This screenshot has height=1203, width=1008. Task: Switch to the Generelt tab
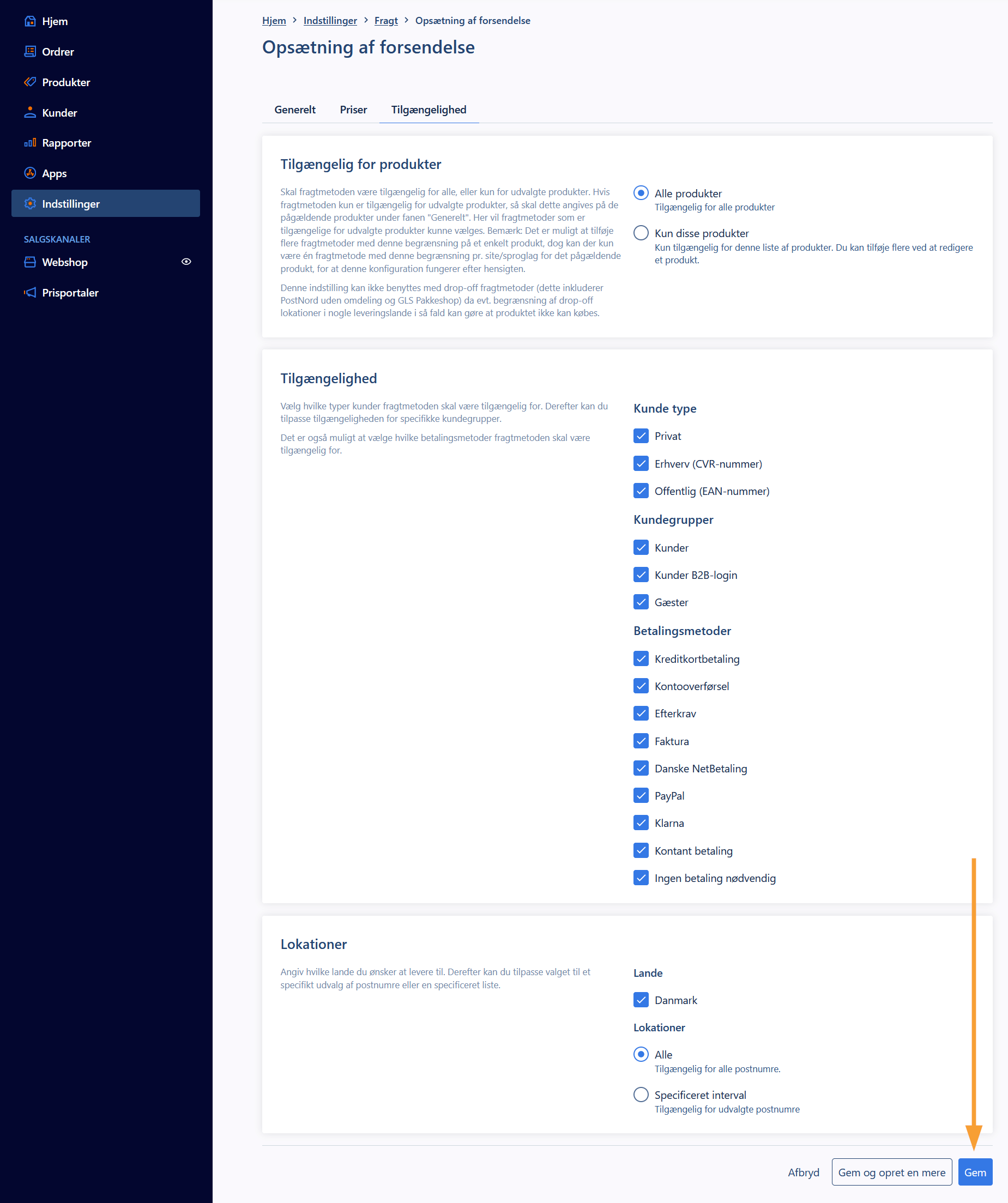(294, 110)
